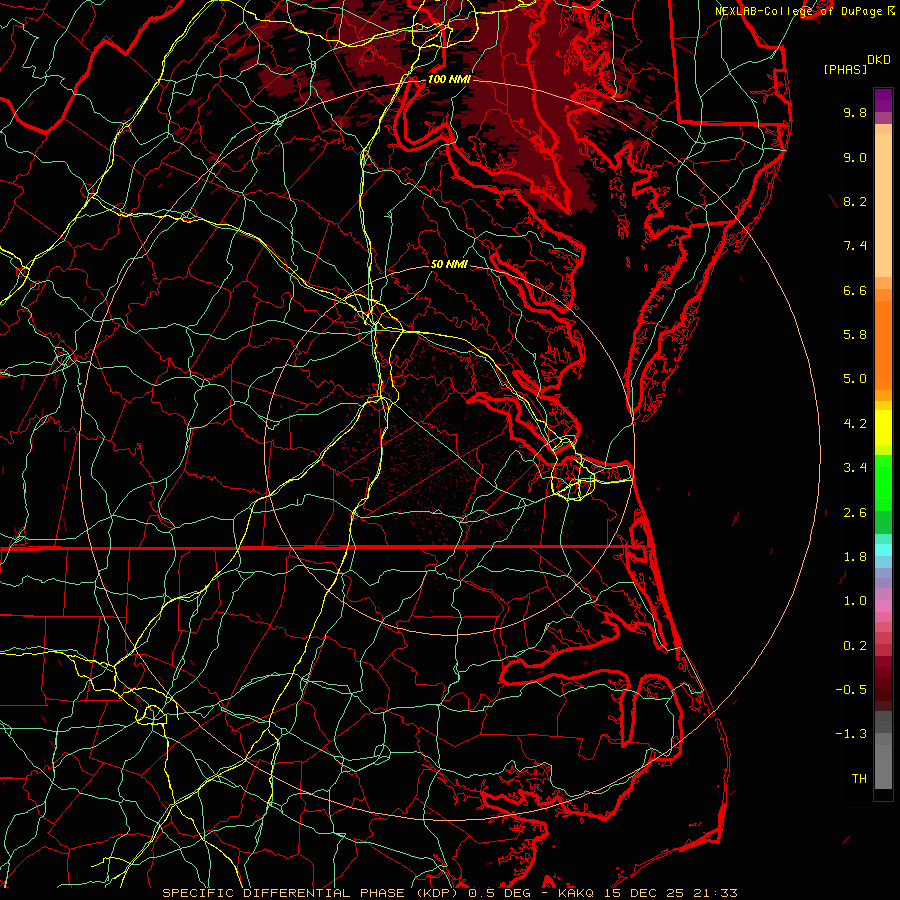
Task: Click the 2.6 scale value
Action: pos(855,513)
